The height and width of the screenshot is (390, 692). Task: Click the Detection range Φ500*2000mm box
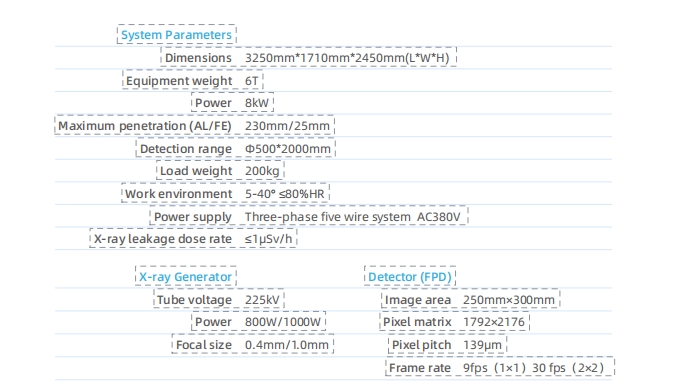click(x=236, y=148)
